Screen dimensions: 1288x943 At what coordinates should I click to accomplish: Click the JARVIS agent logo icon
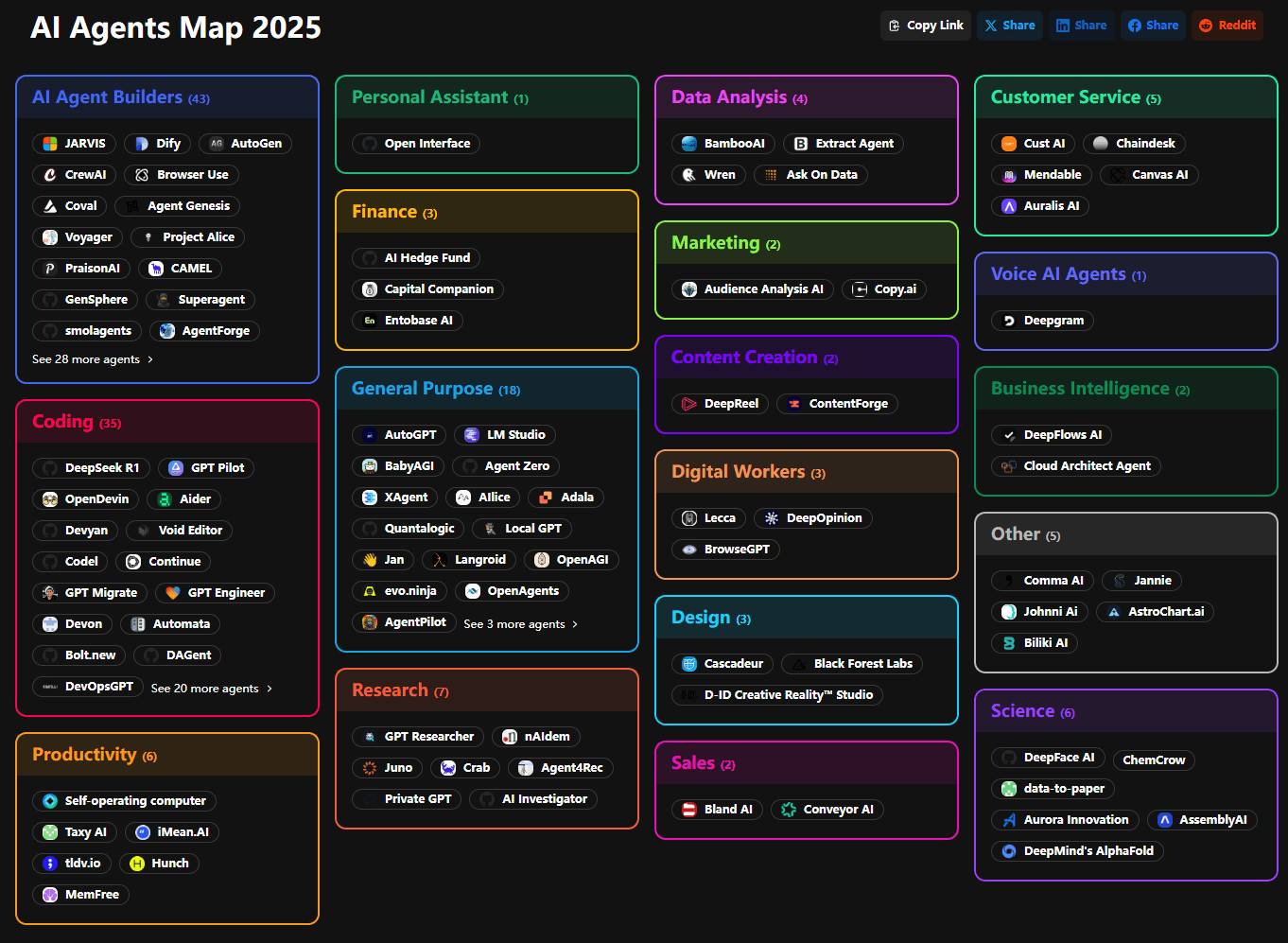click(x=50, y=144)
